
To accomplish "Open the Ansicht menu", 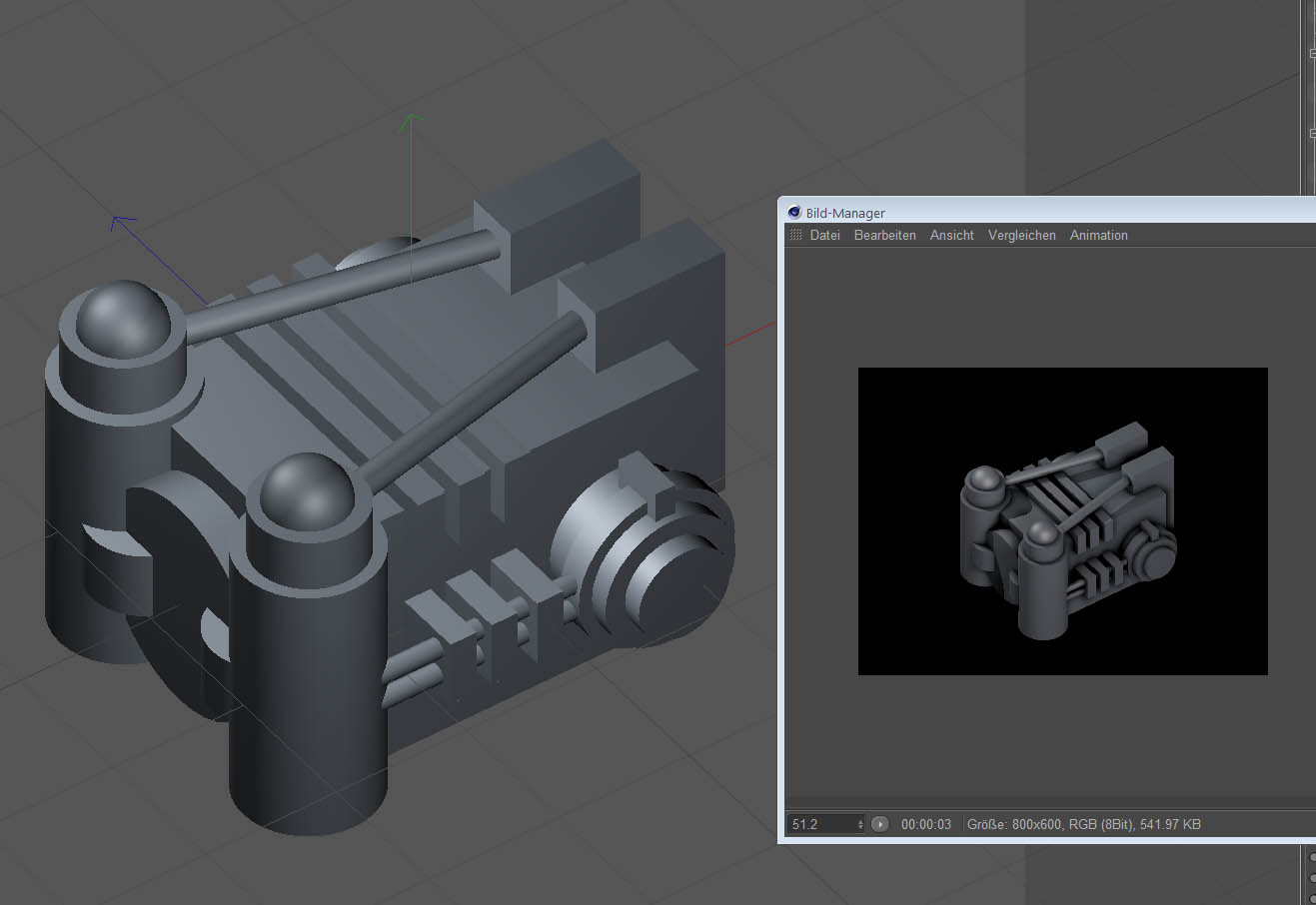I will pos(951,235).
